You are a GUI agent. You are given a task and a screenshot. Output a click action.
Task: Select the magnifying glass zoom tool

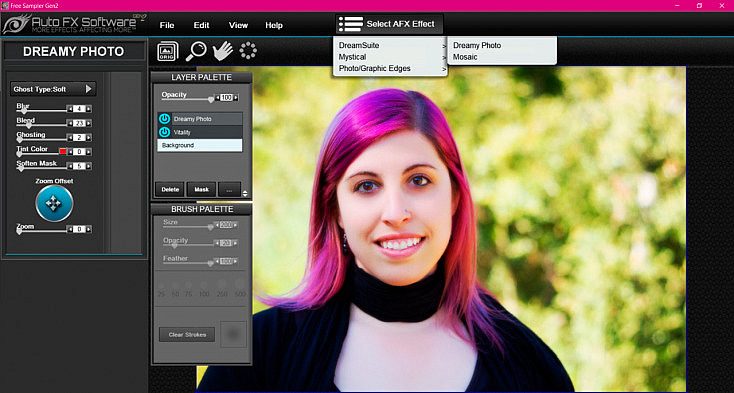pos(196,51)
